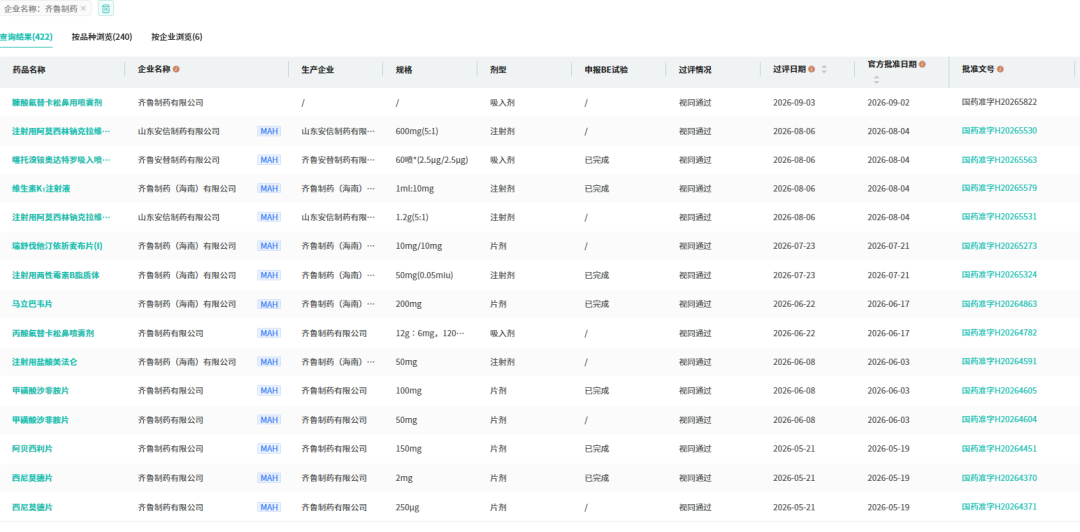Sort the table by 过评日期 arrows

click(x=824, y=70)
